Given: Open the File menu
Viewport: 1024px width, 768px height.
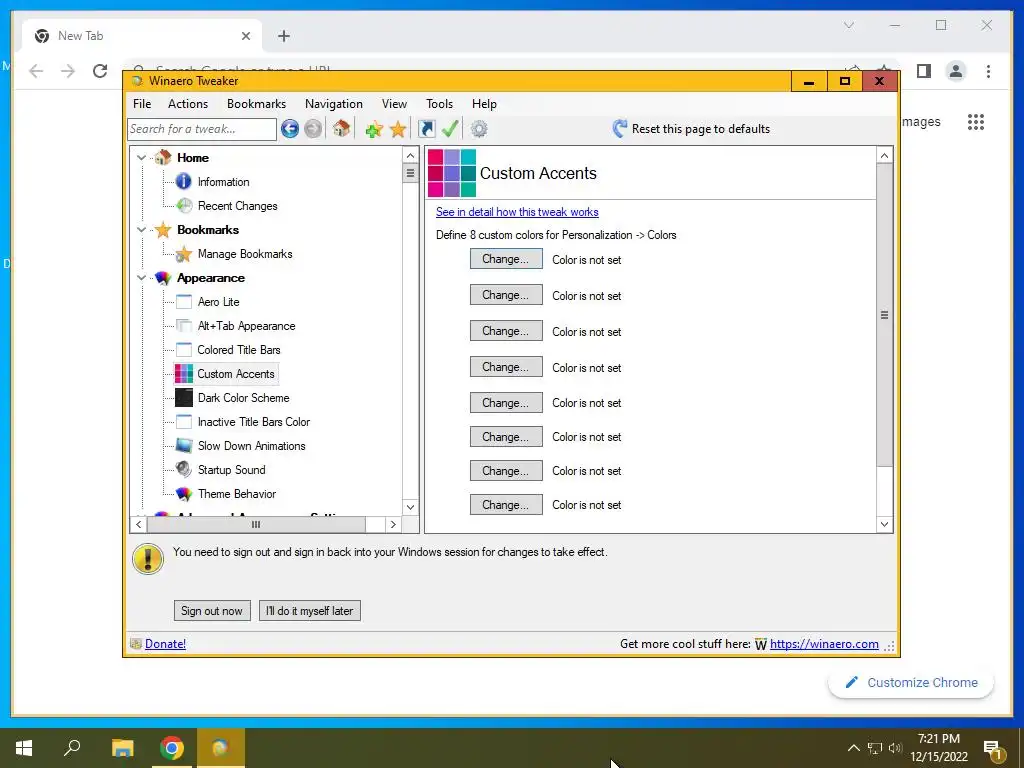Looking at the screenshot, I should [142, 104].
